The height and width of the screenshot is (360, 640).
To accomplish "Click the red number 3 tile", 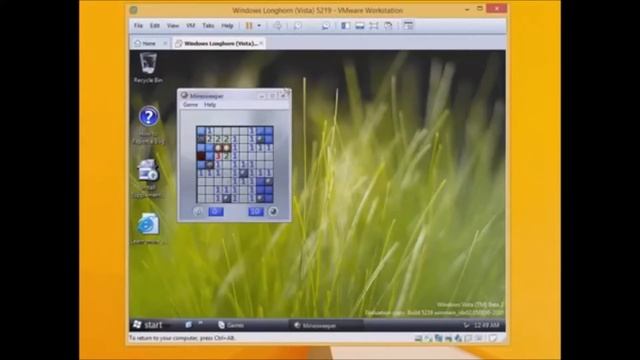I will pos(218,156).
